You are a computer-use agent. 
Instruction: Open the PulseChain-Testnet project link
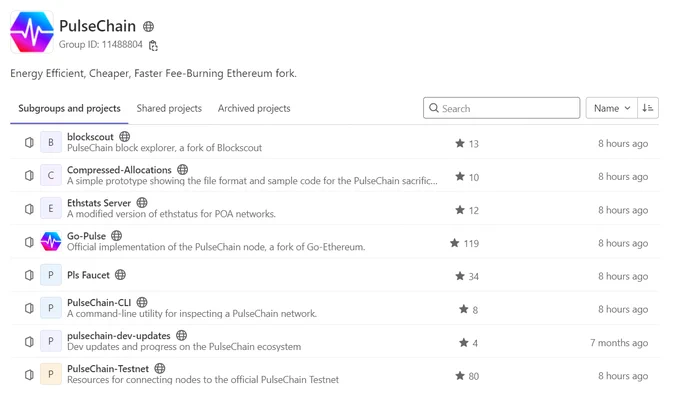[x=108, y=368]
